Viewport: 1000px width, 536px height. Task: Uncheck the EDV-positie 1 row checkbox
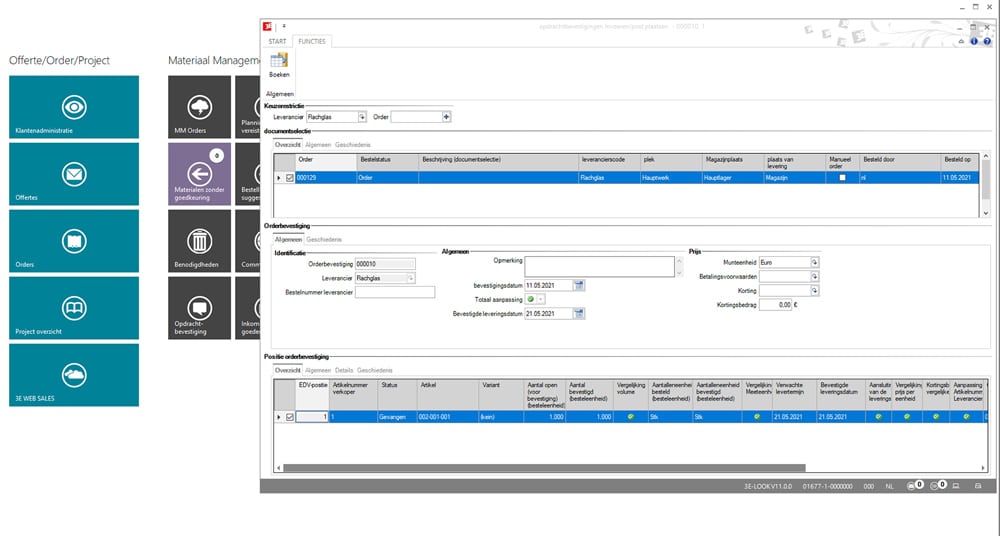pos(290,417)
